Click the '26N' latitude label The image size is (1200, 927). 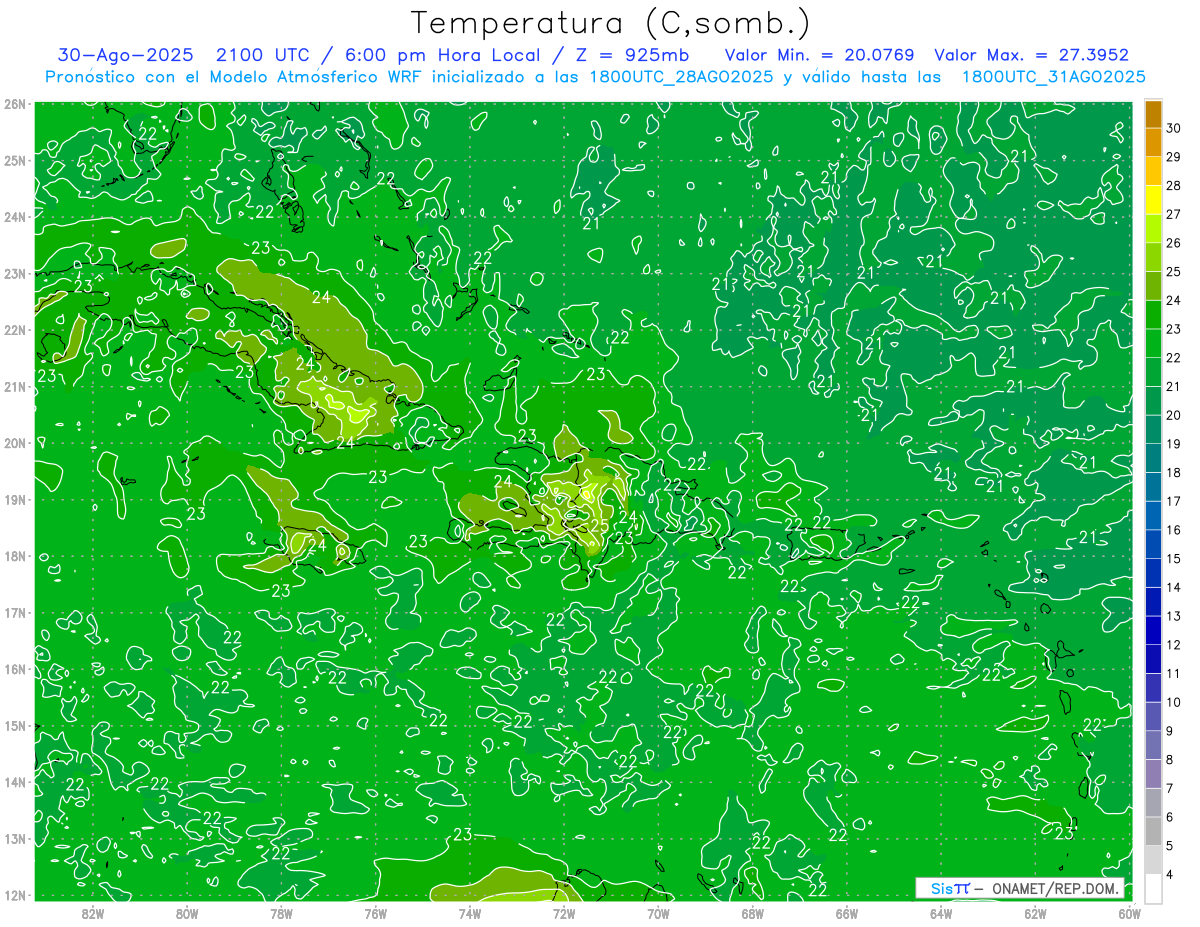(15, 104)
